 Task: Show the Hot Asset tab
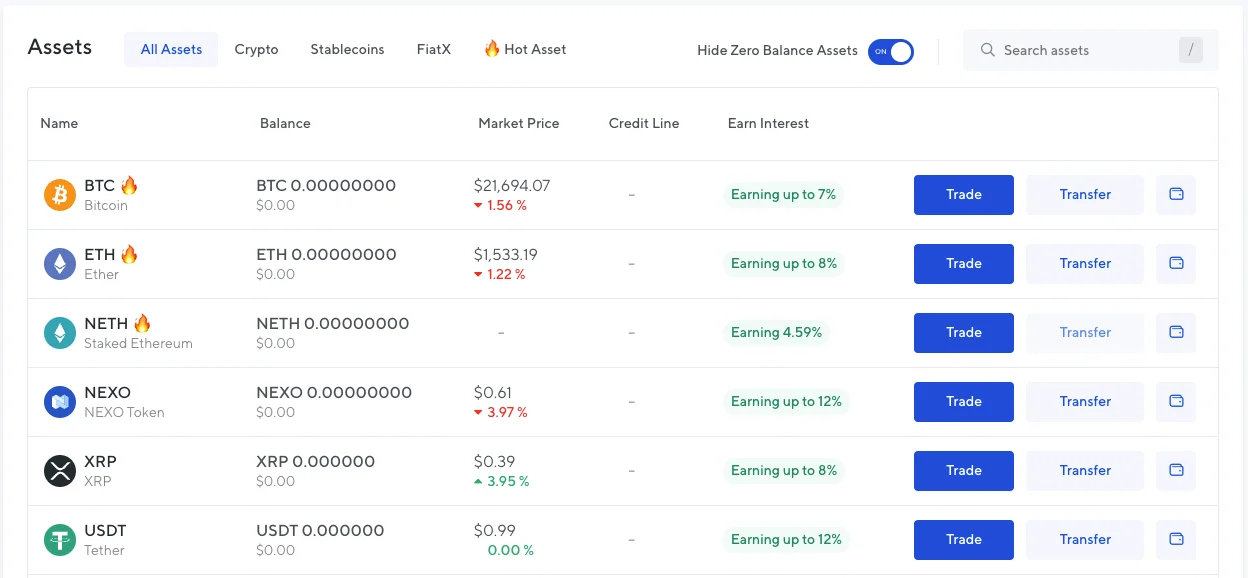pos(525,50)
